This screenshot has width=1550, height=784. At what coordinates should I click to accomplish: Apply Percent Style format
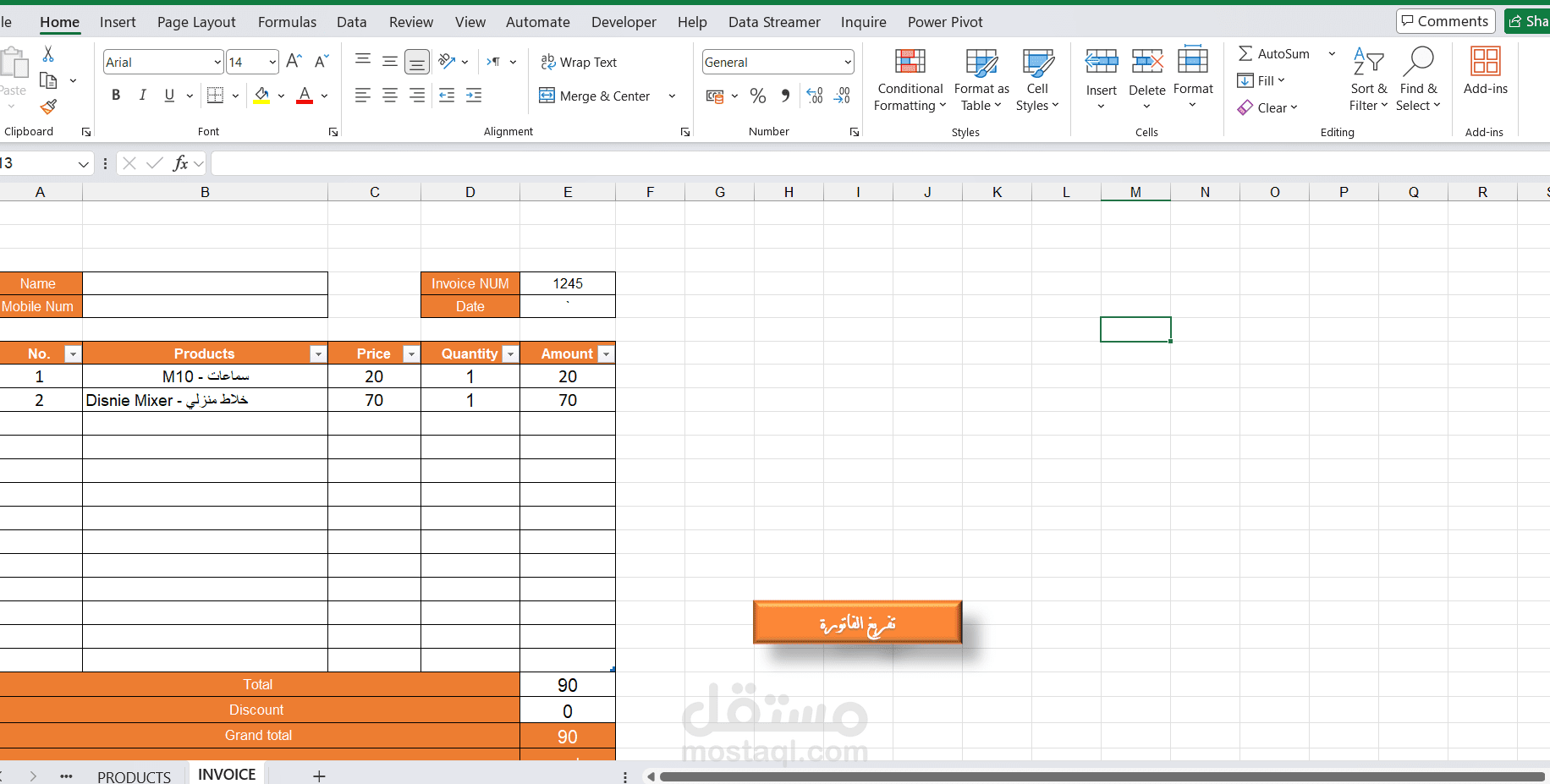click(758, 96)
